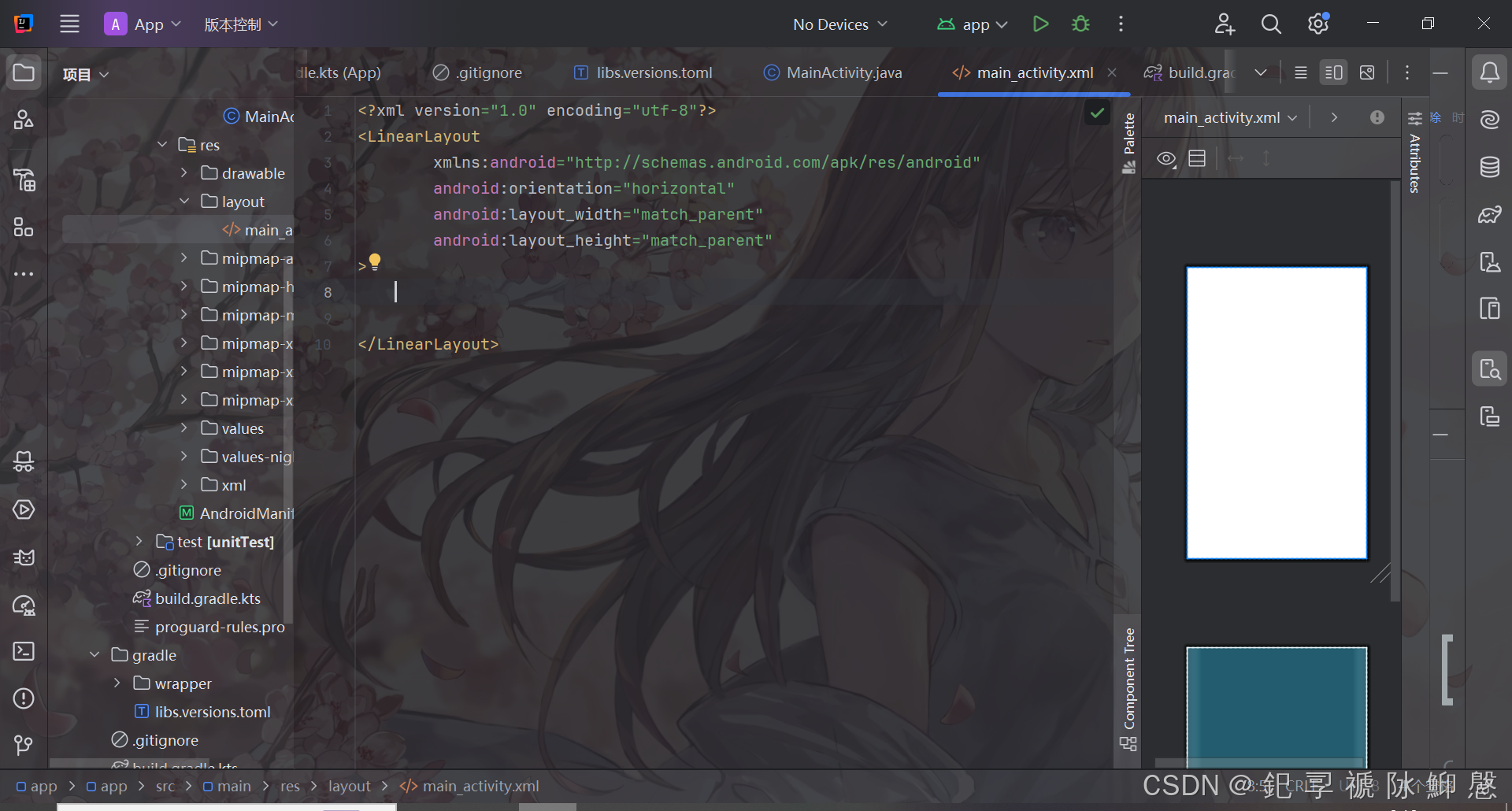The image size is (1512, 811).
Task: Open the project view mode dropdown
Action: 85,74
